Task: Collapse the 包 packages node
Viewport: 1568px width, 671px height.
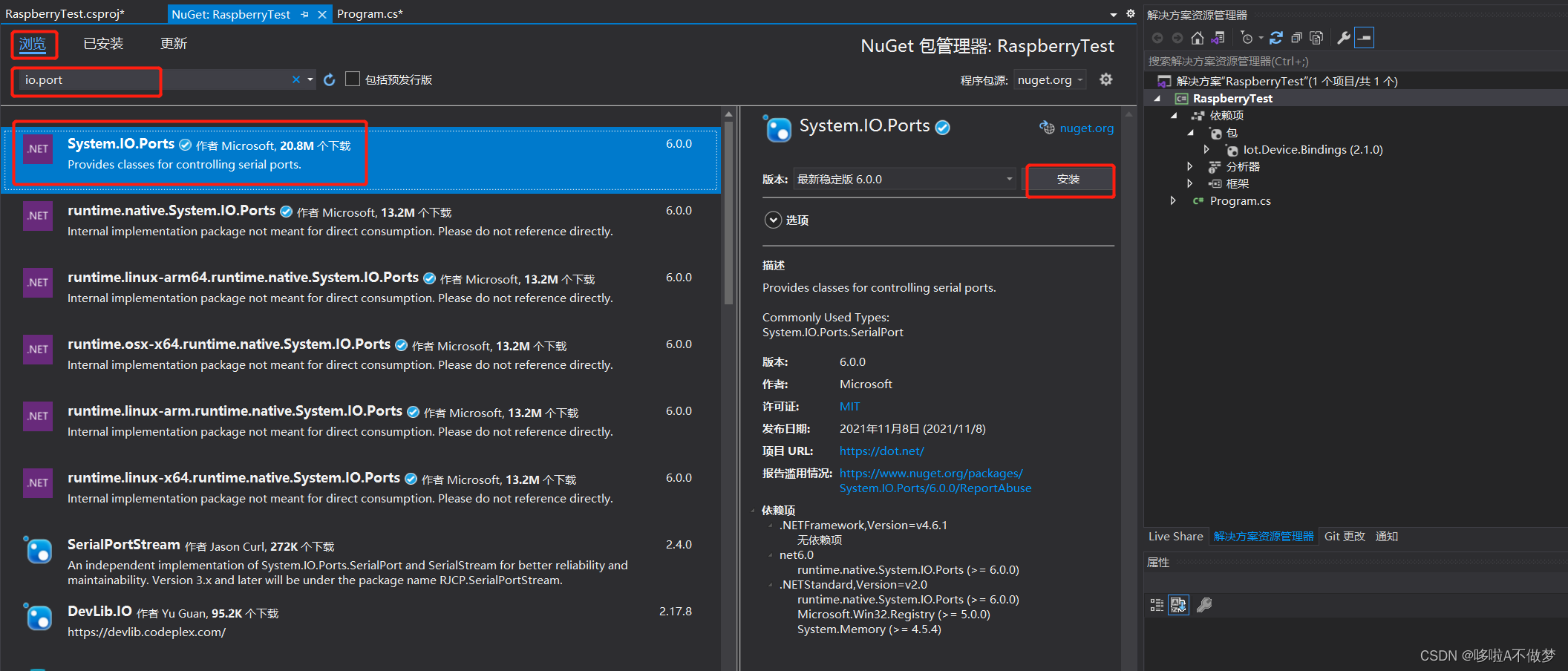Action: pos(1190,133)
